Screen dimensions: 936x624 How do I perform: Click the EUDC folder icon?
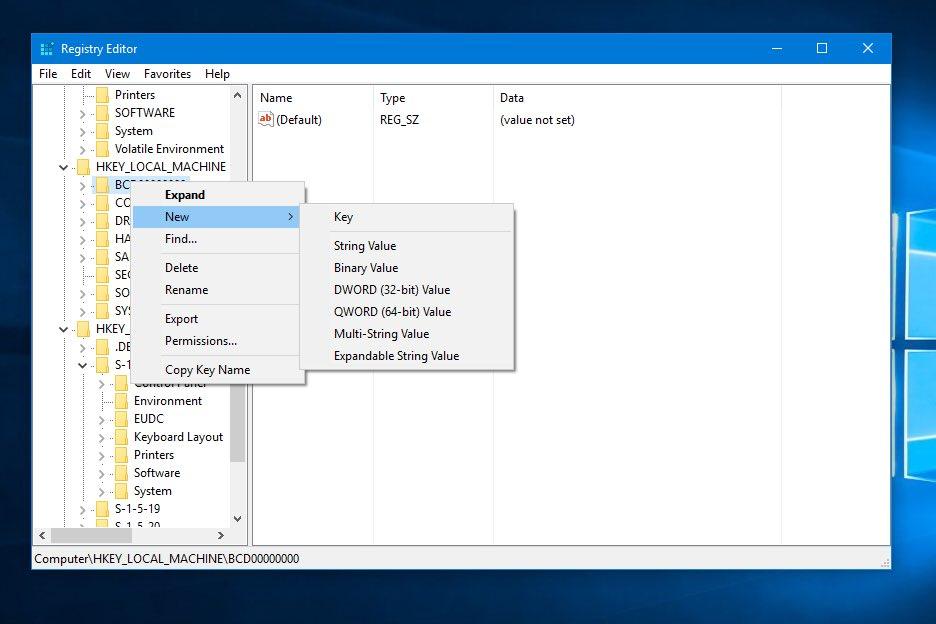122,419
